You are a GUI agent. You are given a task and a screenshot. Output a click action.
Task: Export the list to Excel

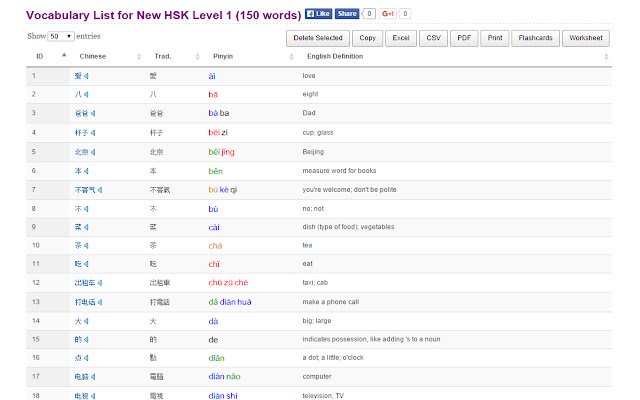coord(401,38)
